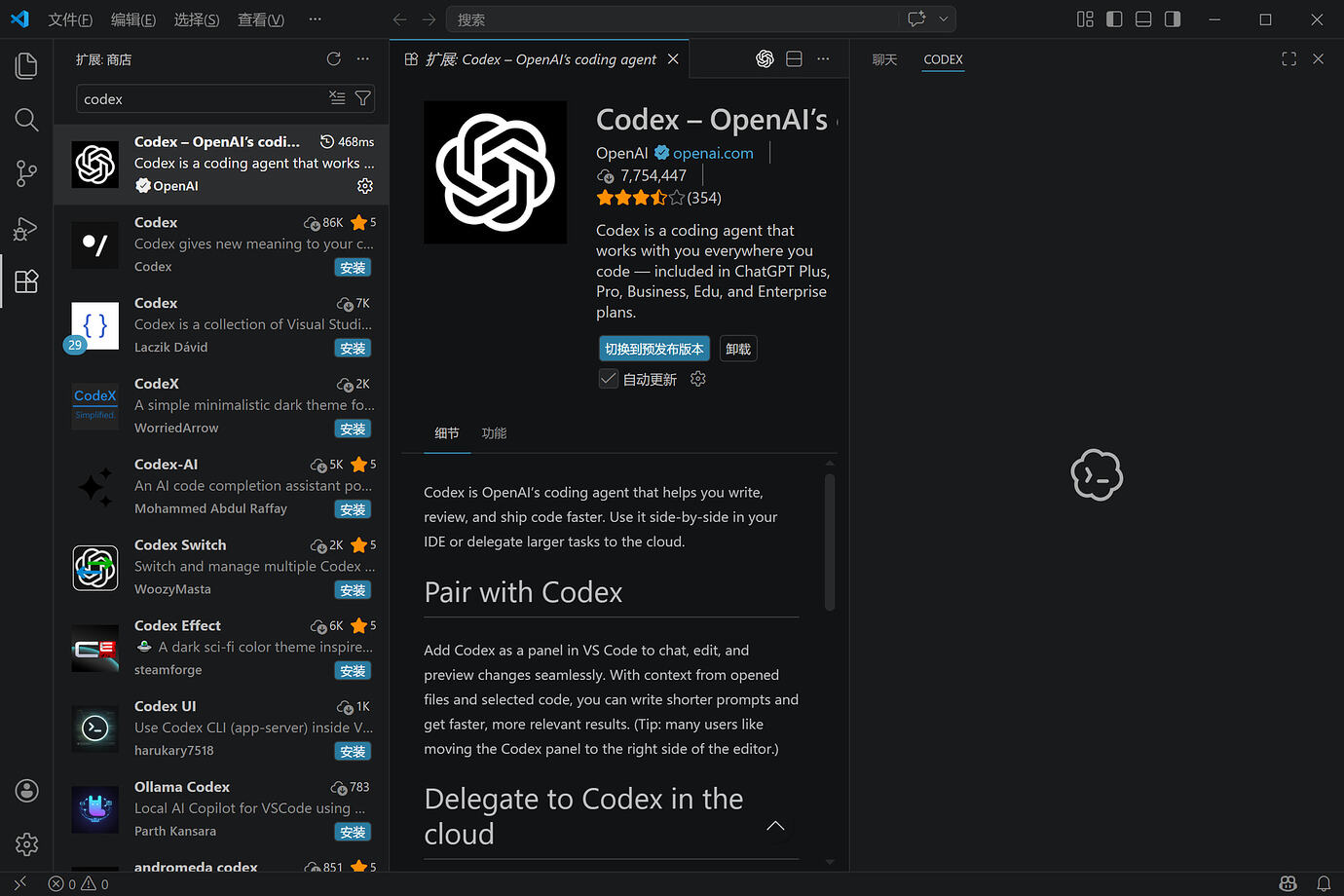Viewport: 1344px width, 896px height.
Task: Install the Codex Switch extension
Action: click(x=353, y=590)
